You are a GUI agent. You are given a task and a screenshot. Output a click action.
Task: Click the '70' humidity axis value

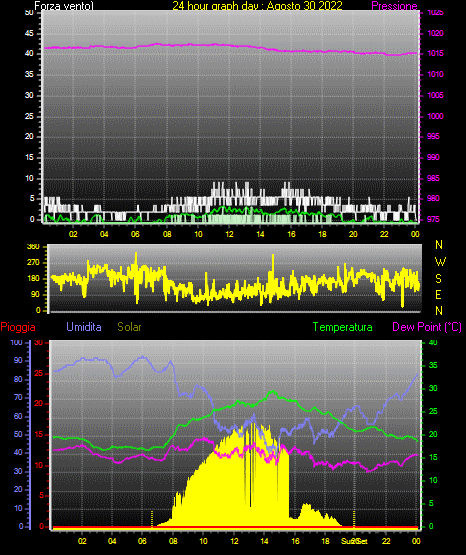pos(18,397)
